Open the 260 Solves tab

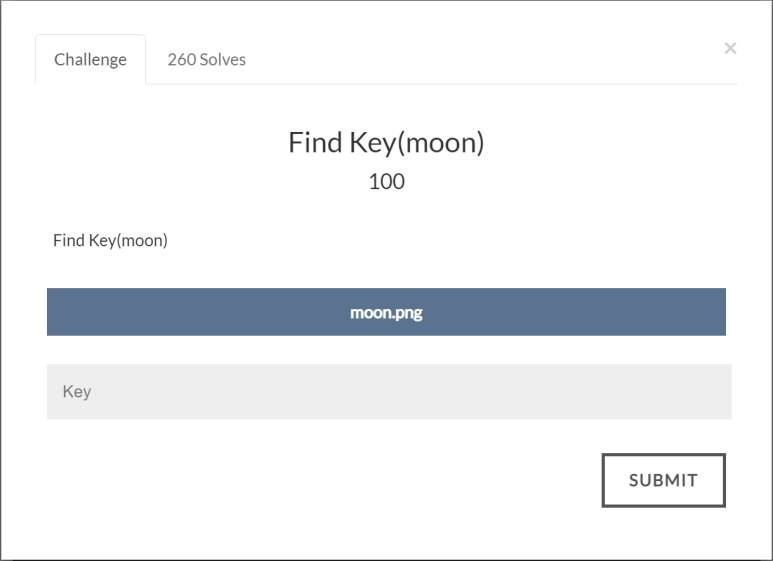(x=207, y=60)
